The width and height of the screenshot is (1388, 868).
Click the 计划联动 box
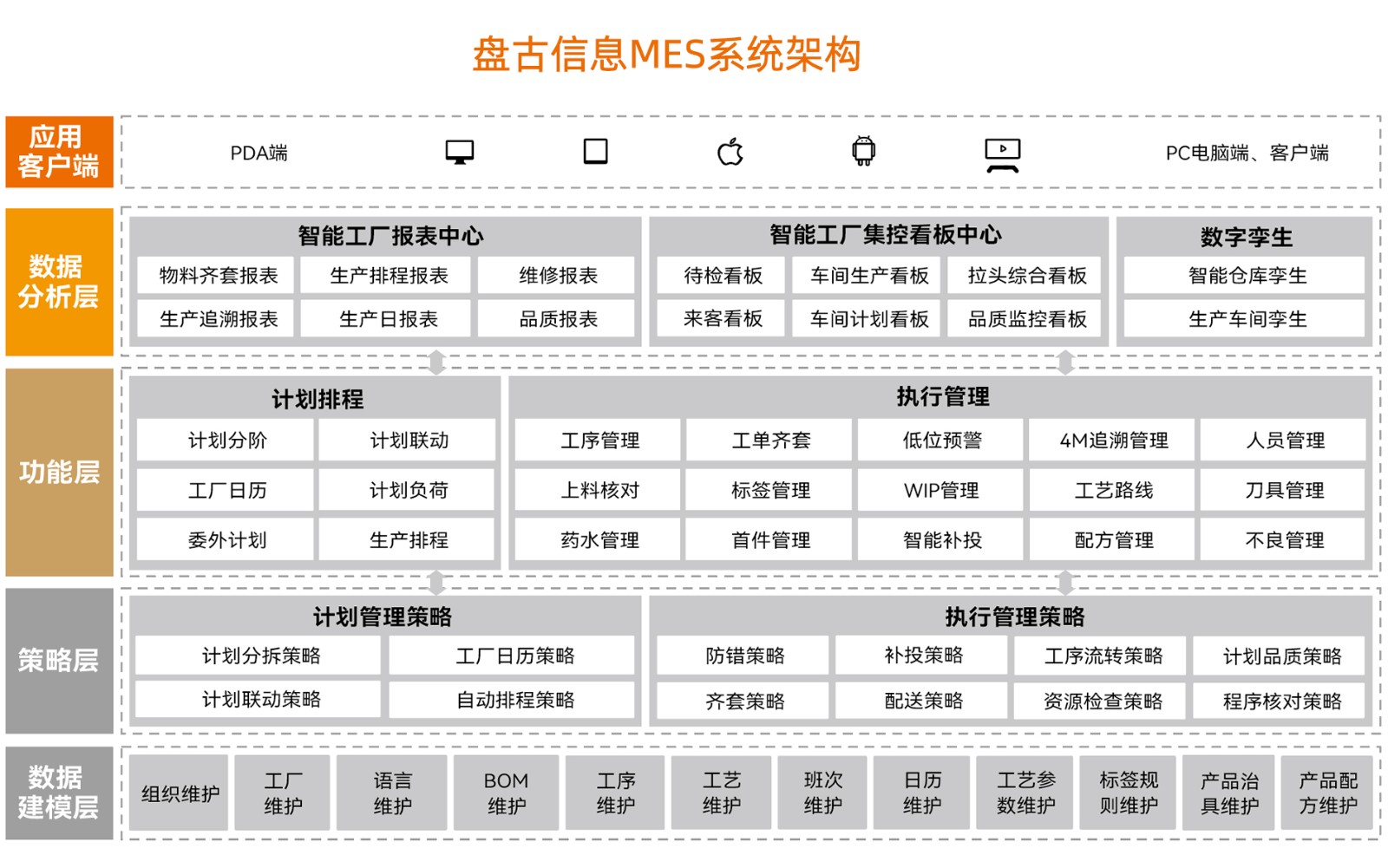409,441
